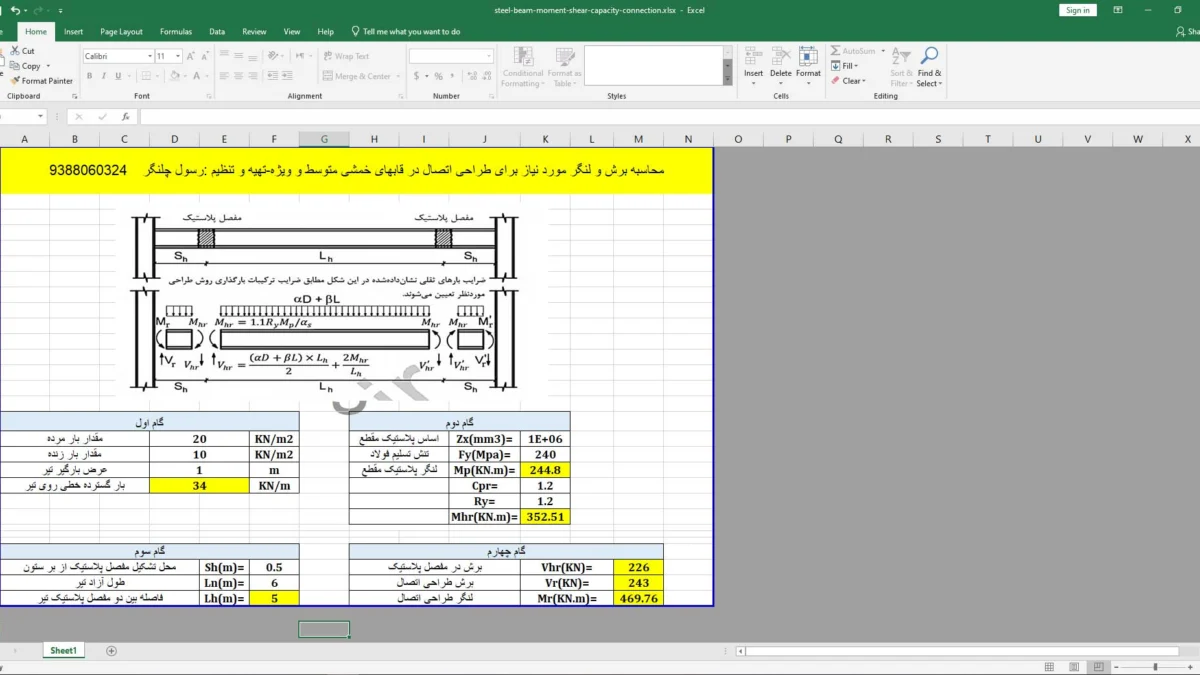Screen dimensions: 1200x675
Task: Add a new sheet with plus icon
Action: pyautogui.click(x=111, y=651)
